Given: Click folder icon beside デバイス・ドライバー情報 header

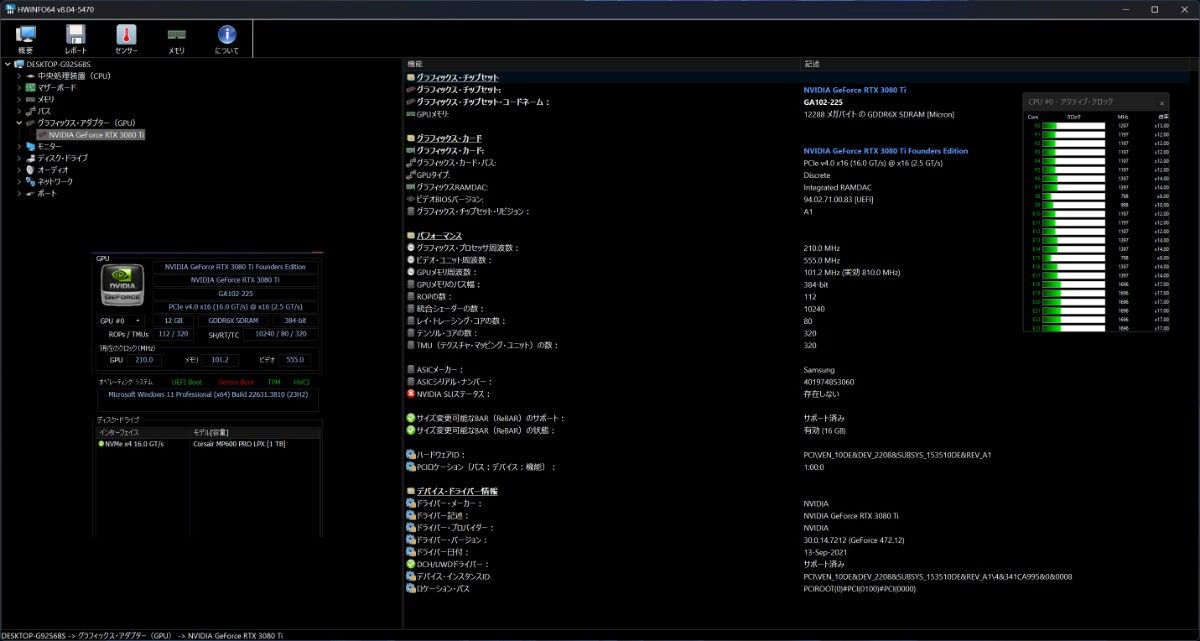Looking at the screenshot, I should pyautogui.click(x=411, y=491).
